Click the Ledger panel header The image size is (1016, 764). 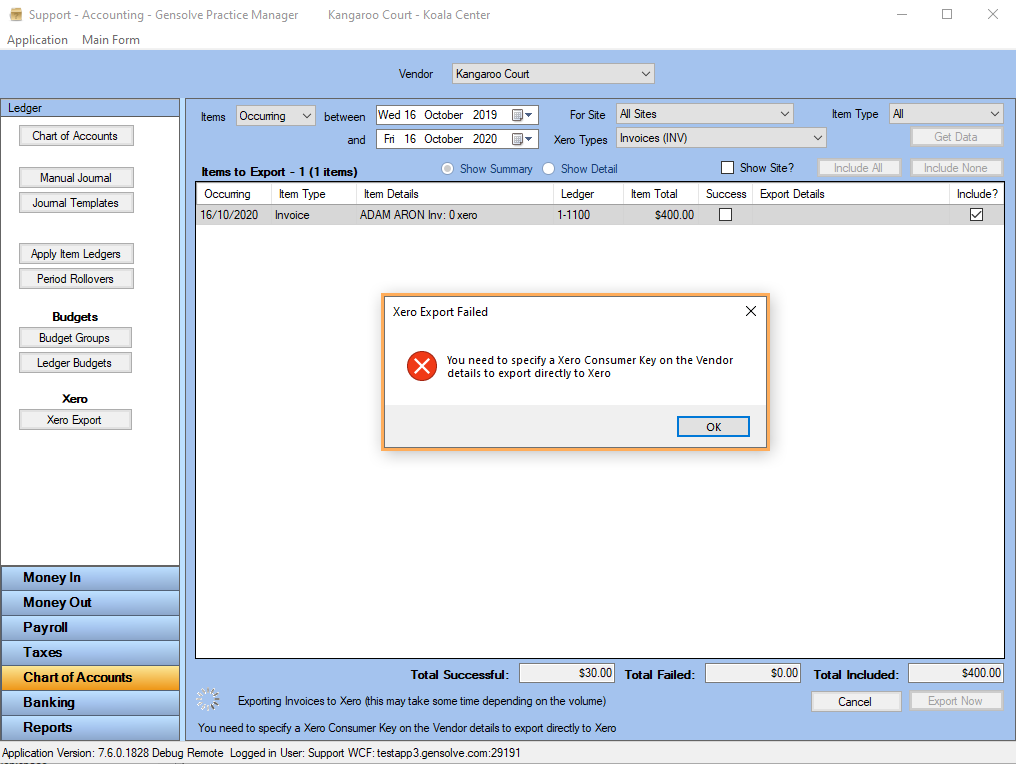90,108
